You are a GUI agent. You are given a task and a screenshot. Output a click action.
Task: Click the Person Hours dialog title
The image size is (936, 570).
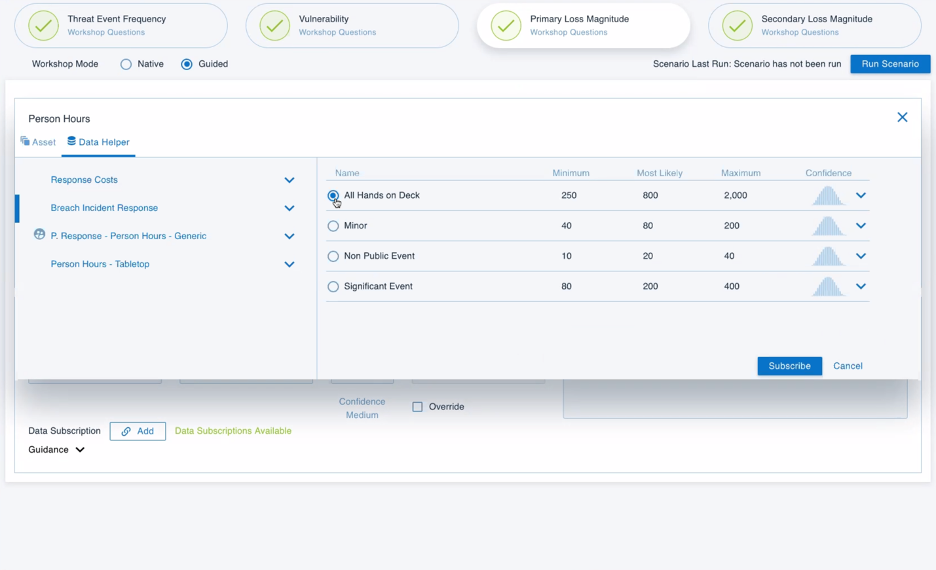tap(59, 119)
